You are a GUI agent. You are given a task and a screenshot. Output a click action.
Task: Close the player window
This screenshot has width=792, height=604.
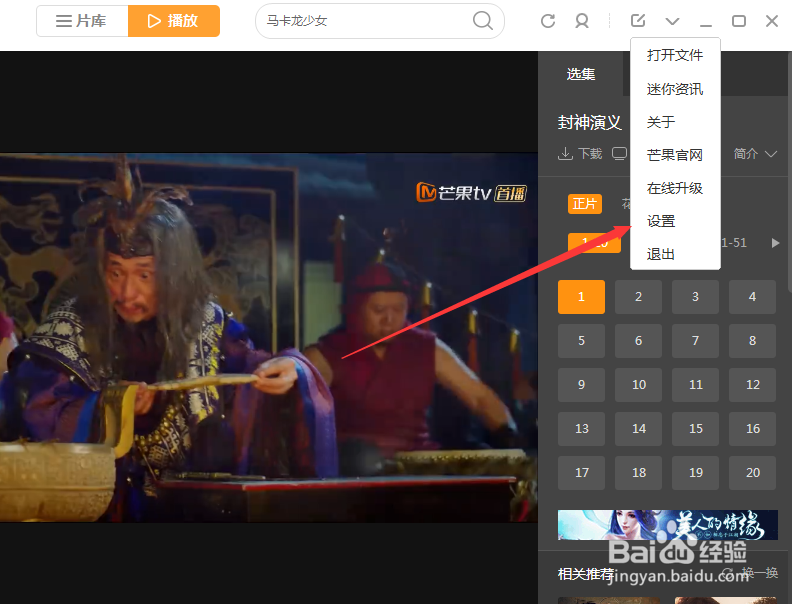(x=772, y=21)
